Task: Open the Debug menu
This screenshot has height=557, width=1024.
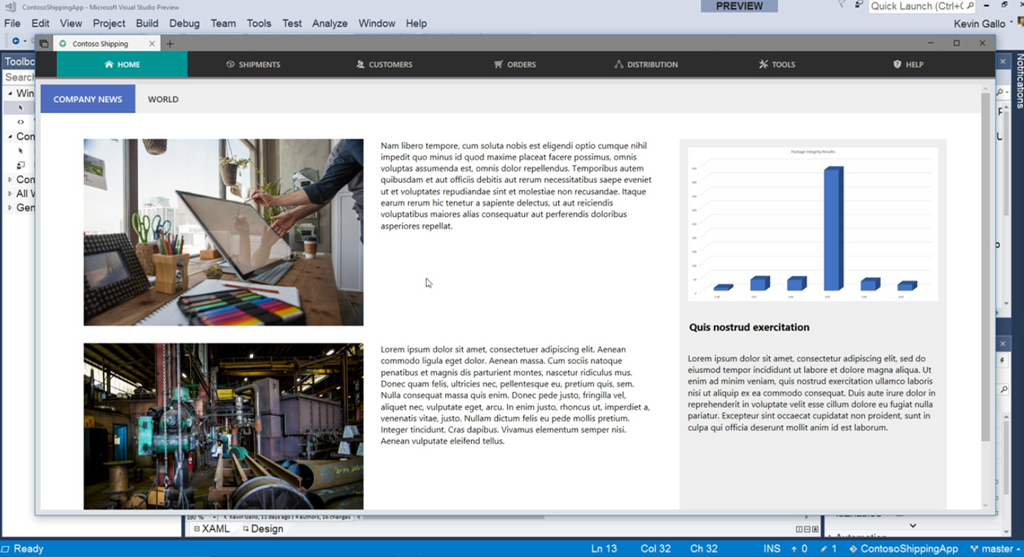Action: point(184,24)
